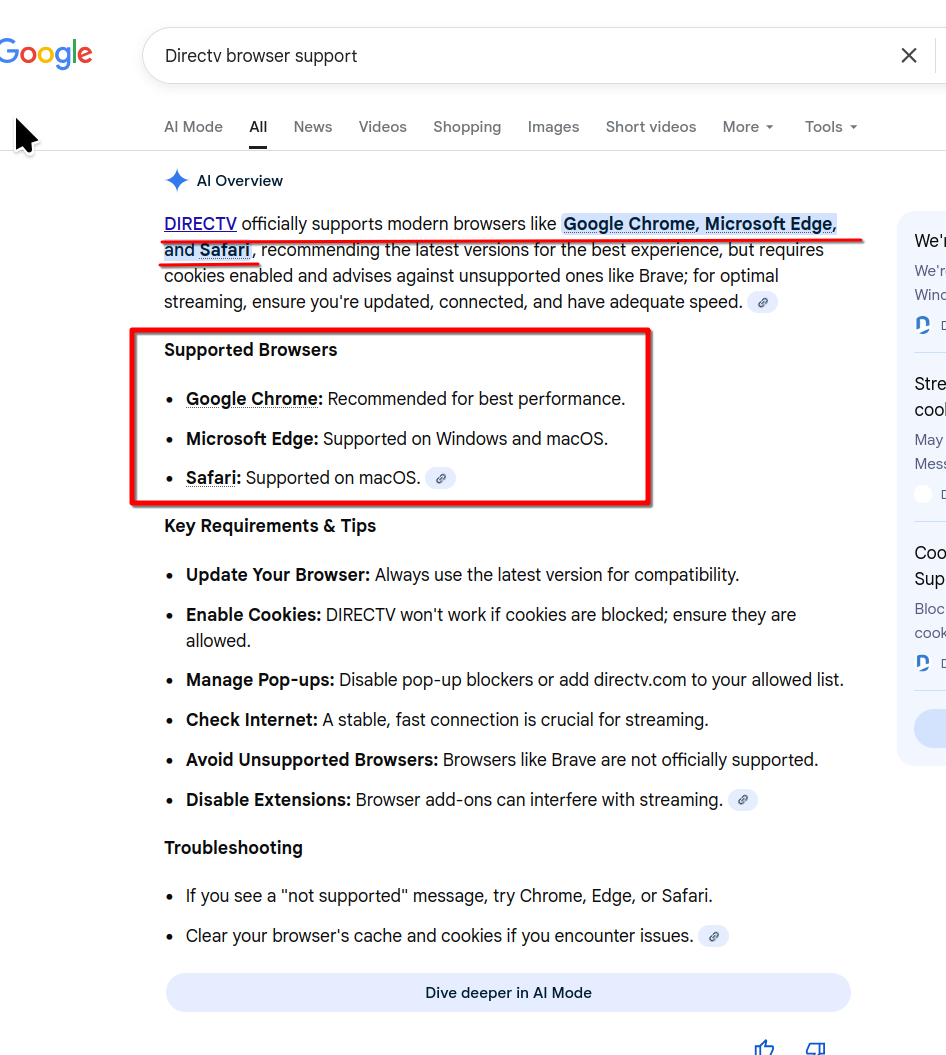The image size is (946, 1055).
Task: Click highlighted Google Chrome, Microsoft Edge text
Action: 700,224
